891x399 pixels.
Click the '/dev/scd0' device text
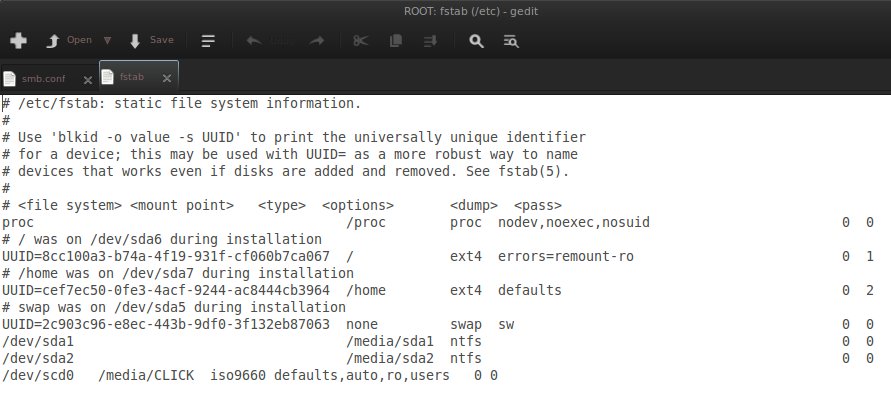(x=38, y=376)
